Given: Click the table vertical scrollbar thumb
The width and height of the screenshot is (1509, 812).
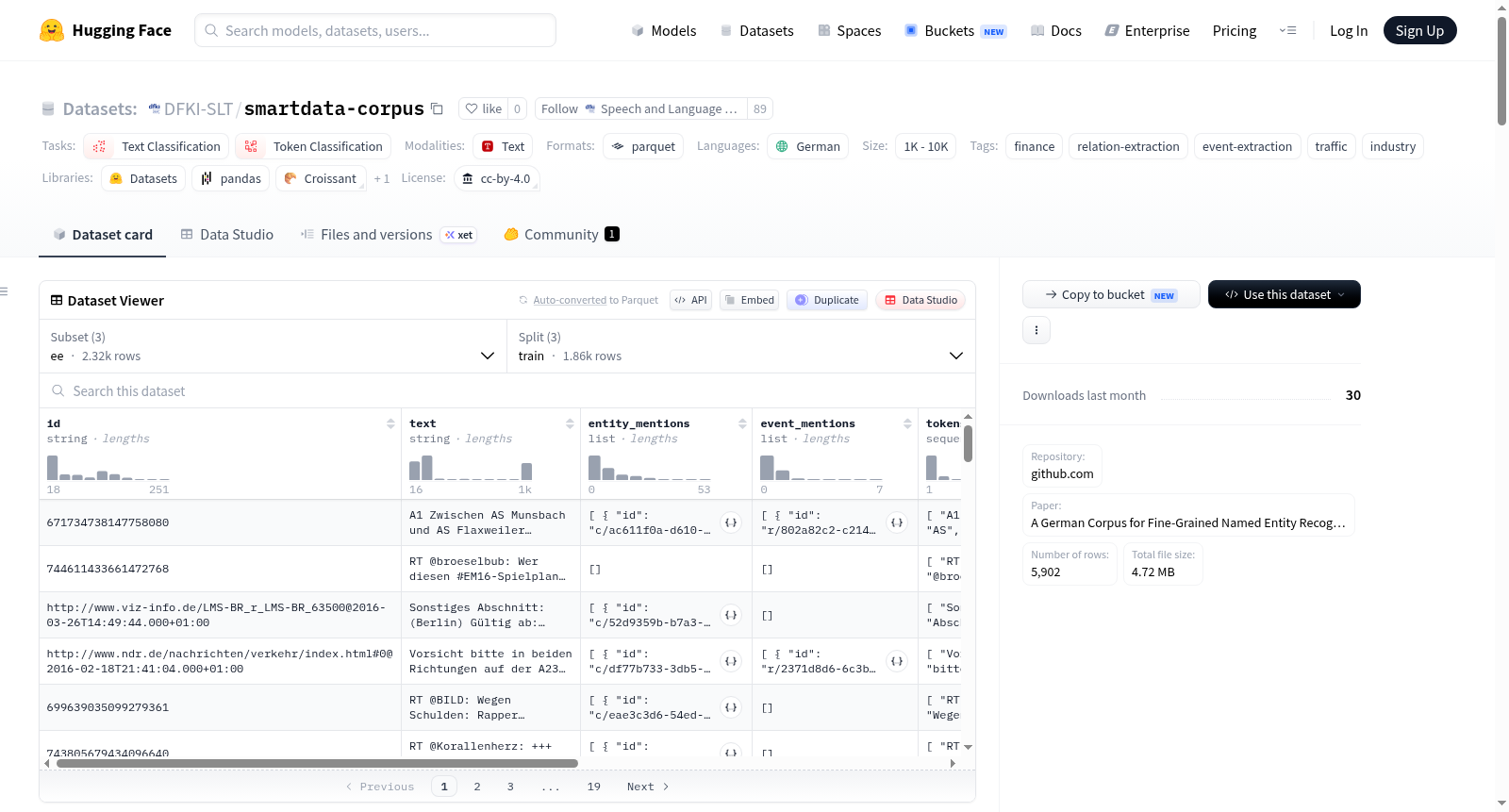Looking at the screenshot, I should click(968, 443).
